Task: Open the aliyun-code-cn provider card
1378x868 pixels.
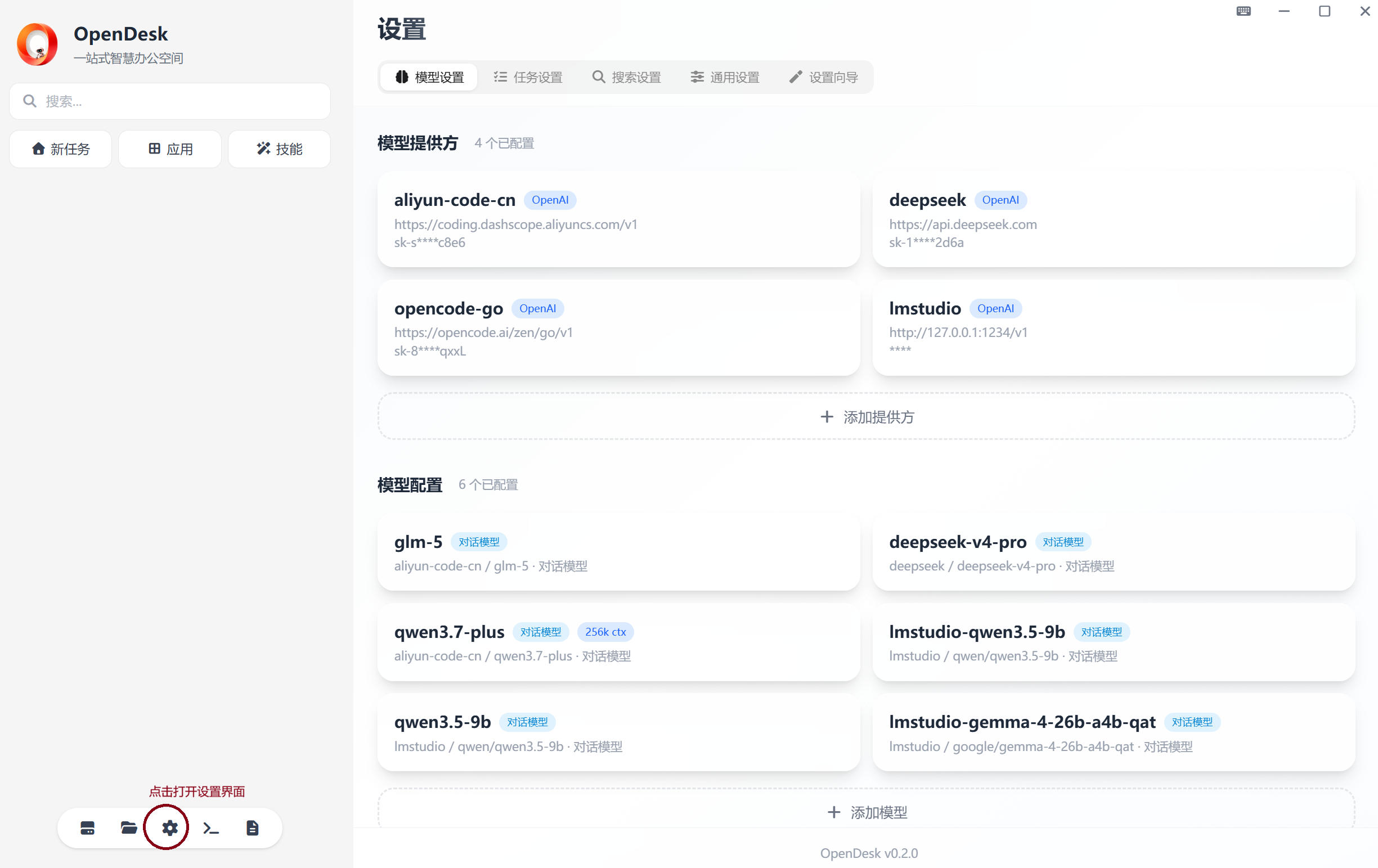Action: point(618,219)
